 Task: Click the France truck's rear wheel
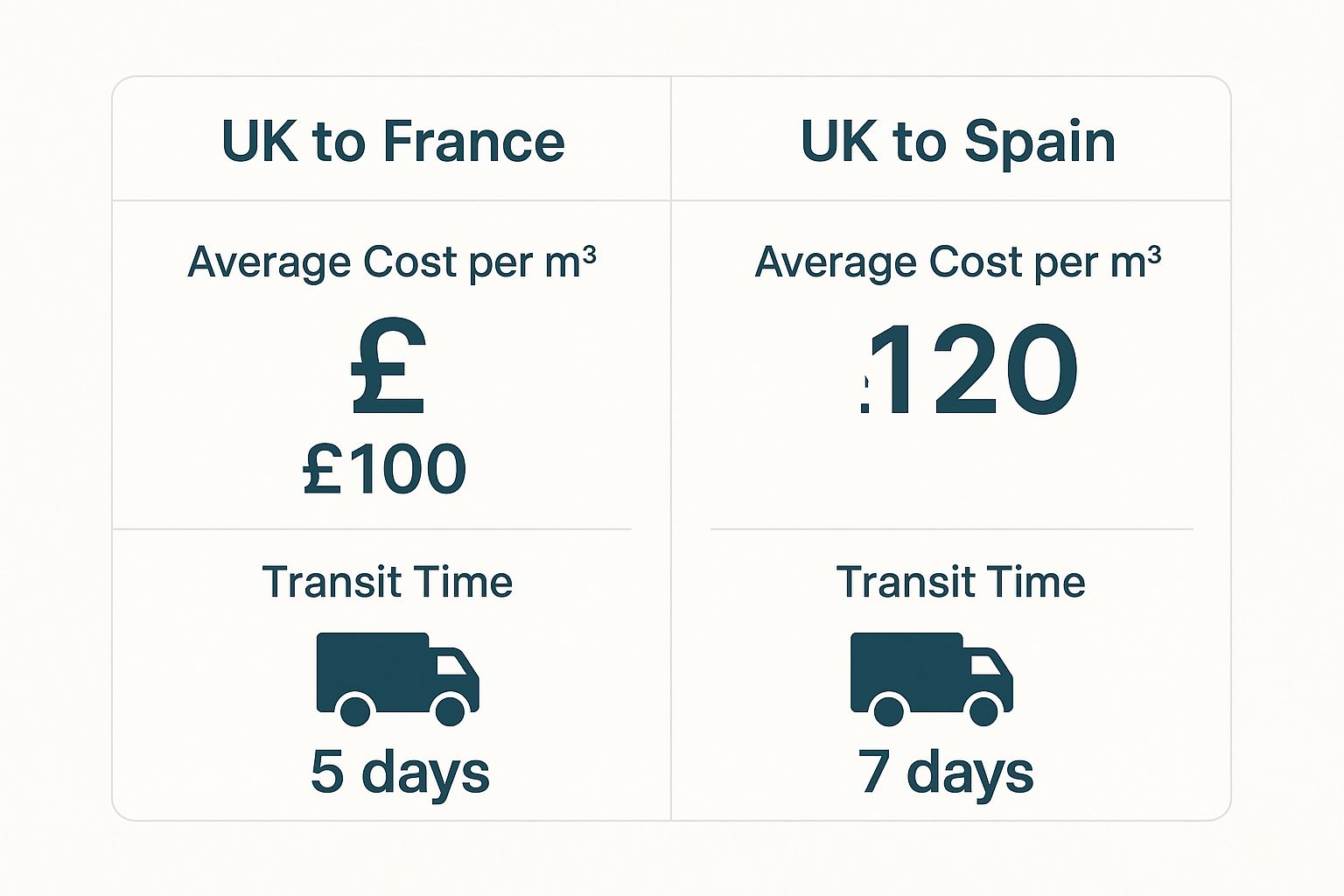(x=354, y=710)
